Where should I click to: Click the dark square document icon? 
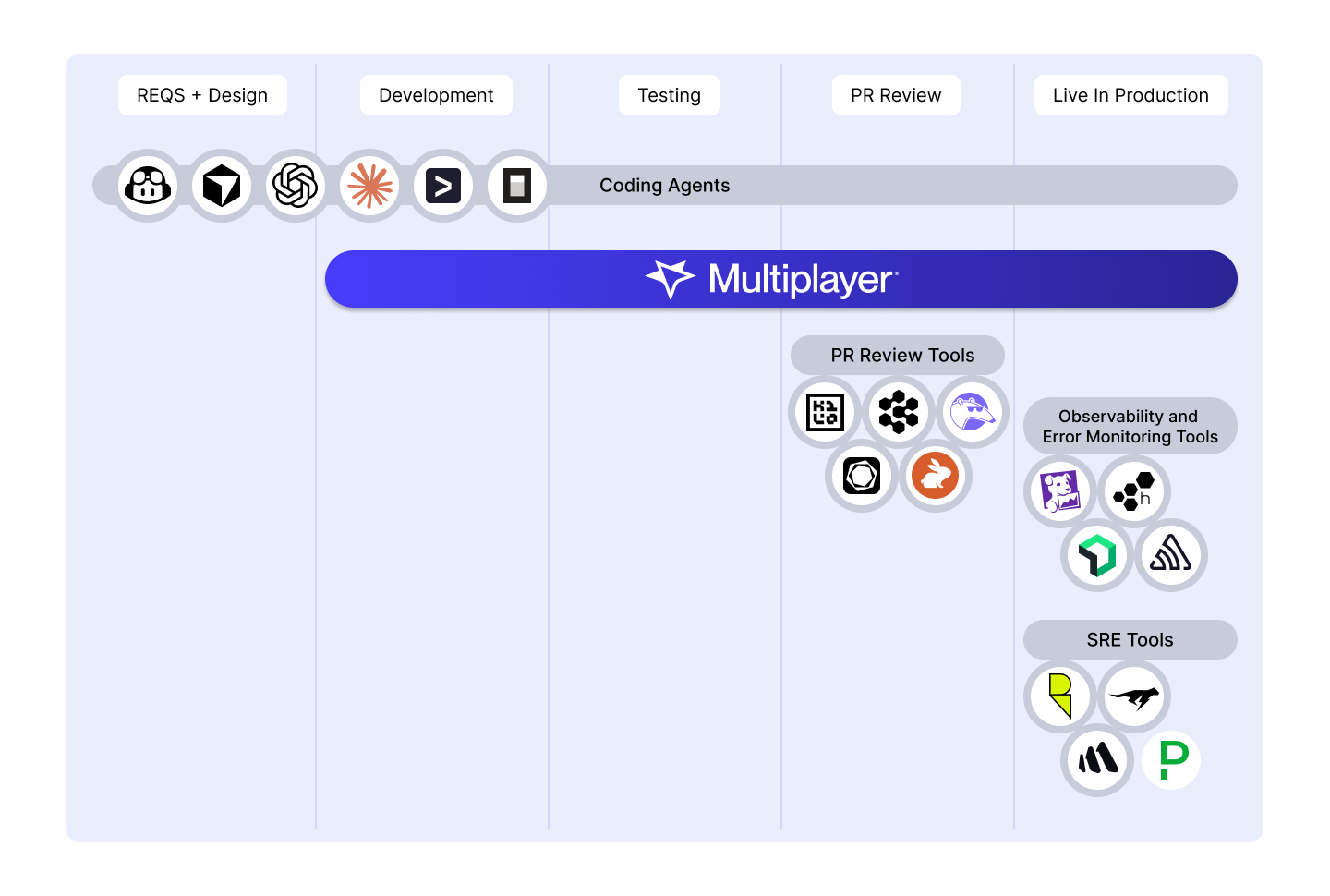517,186
